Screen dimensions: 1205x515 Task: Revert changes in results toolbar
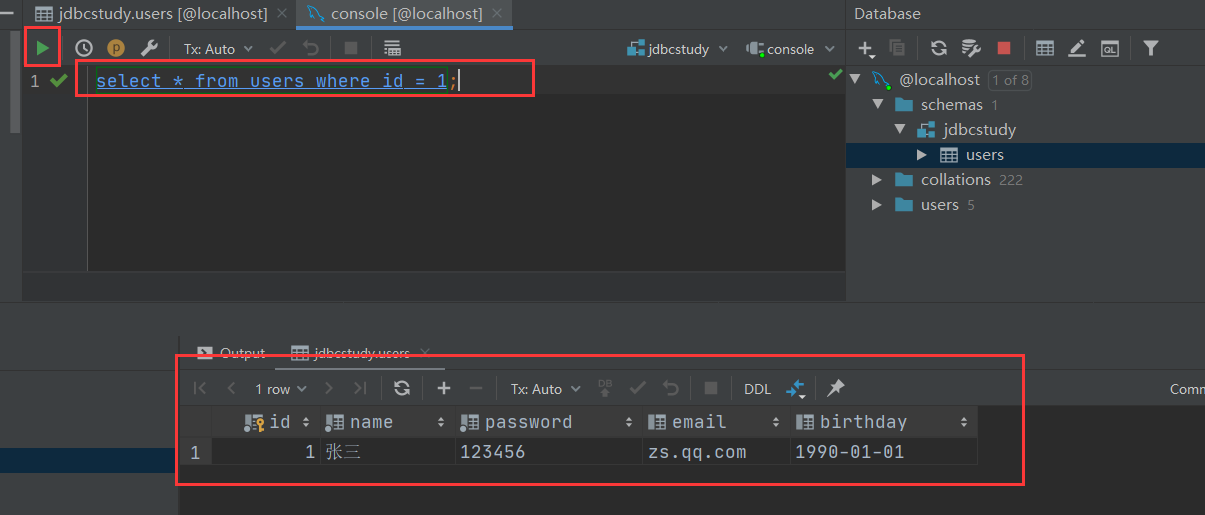(671, 388)
